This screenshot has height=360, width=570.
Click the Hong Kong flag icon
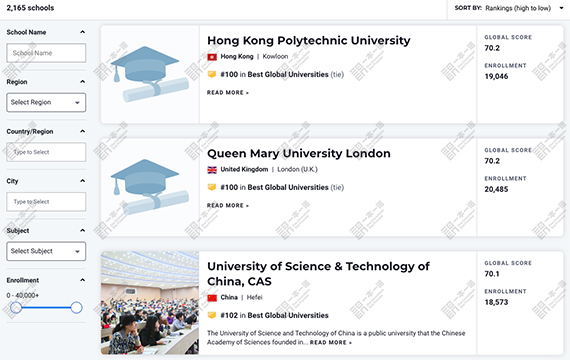tap(212, 57)
